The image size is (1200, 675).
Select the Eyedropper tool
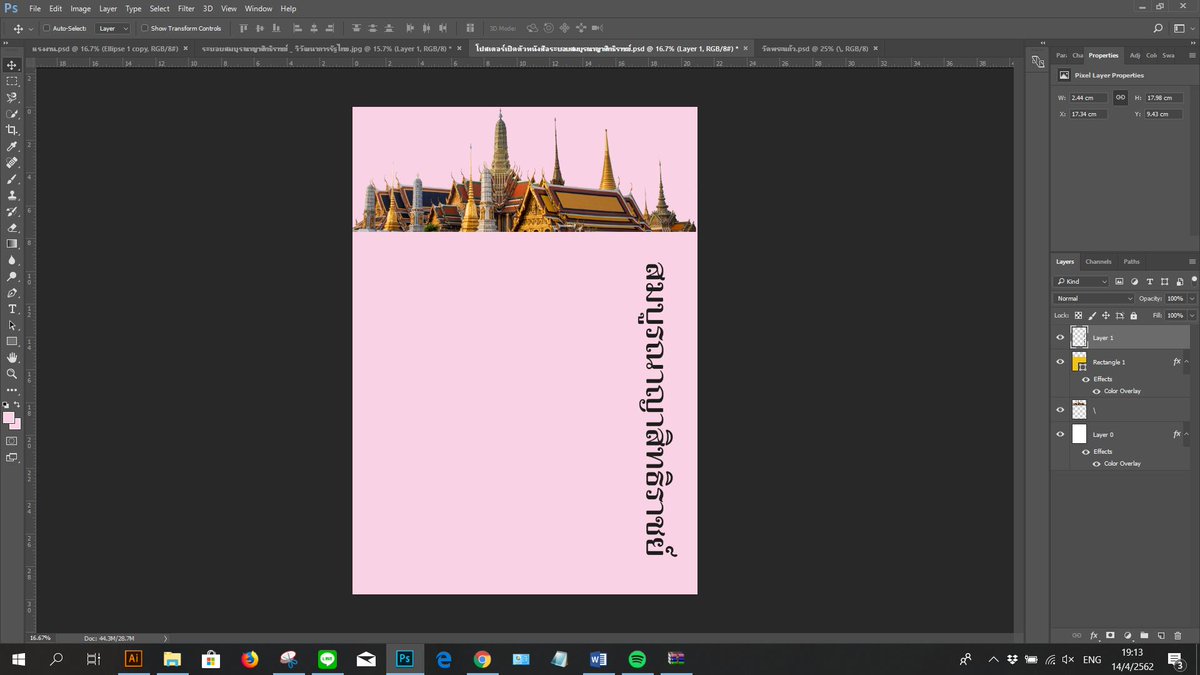point(12,146)
